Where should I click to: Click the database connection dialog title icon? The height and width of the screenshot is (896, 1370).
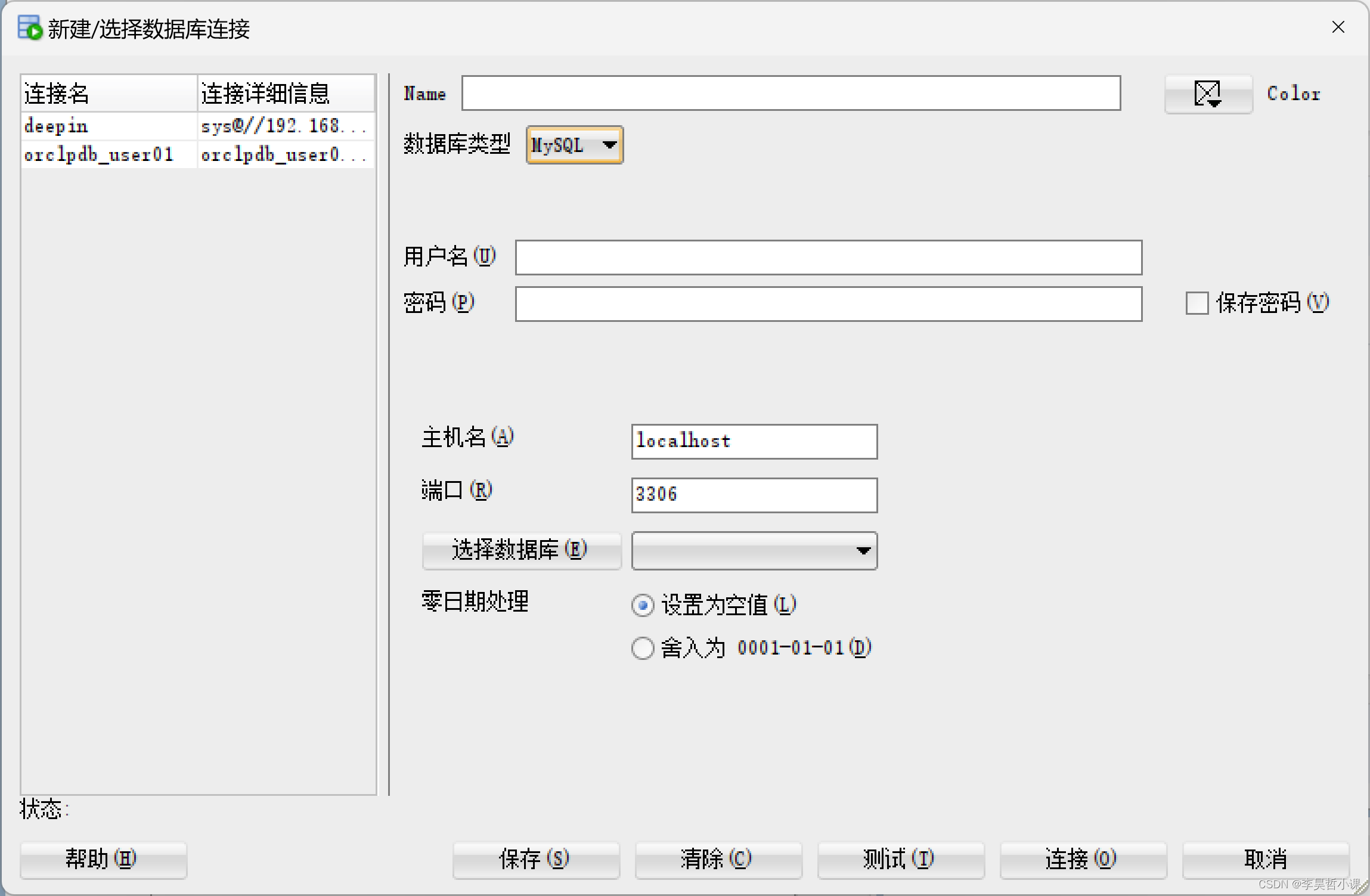coord(30,28)
